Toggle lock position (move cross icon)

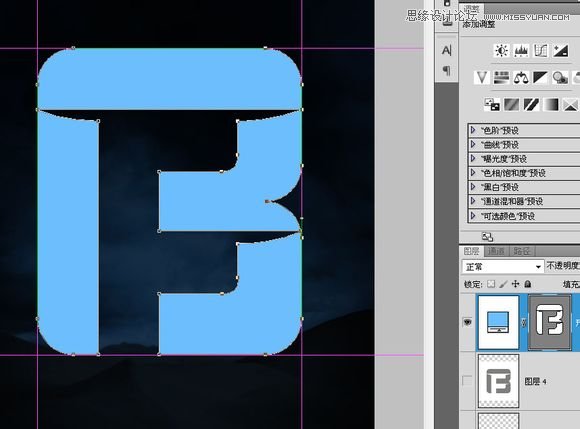[515, 284]
